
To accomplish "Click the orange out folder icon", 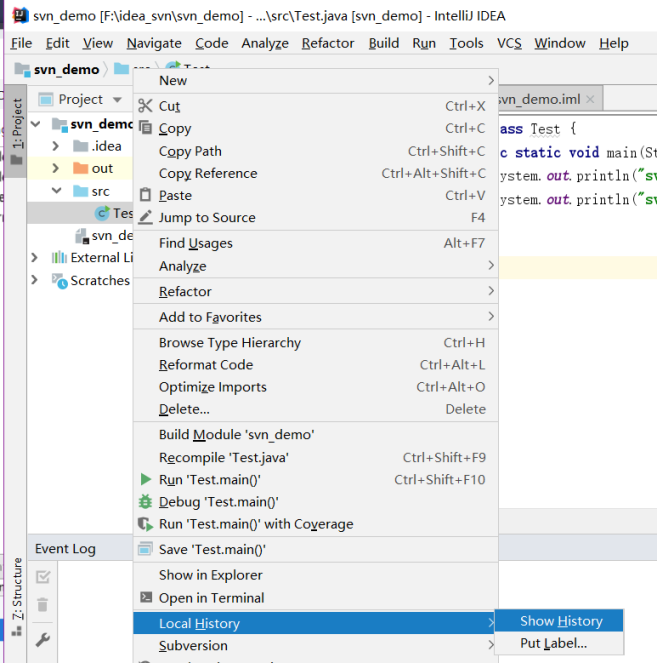I will (80, 168).
